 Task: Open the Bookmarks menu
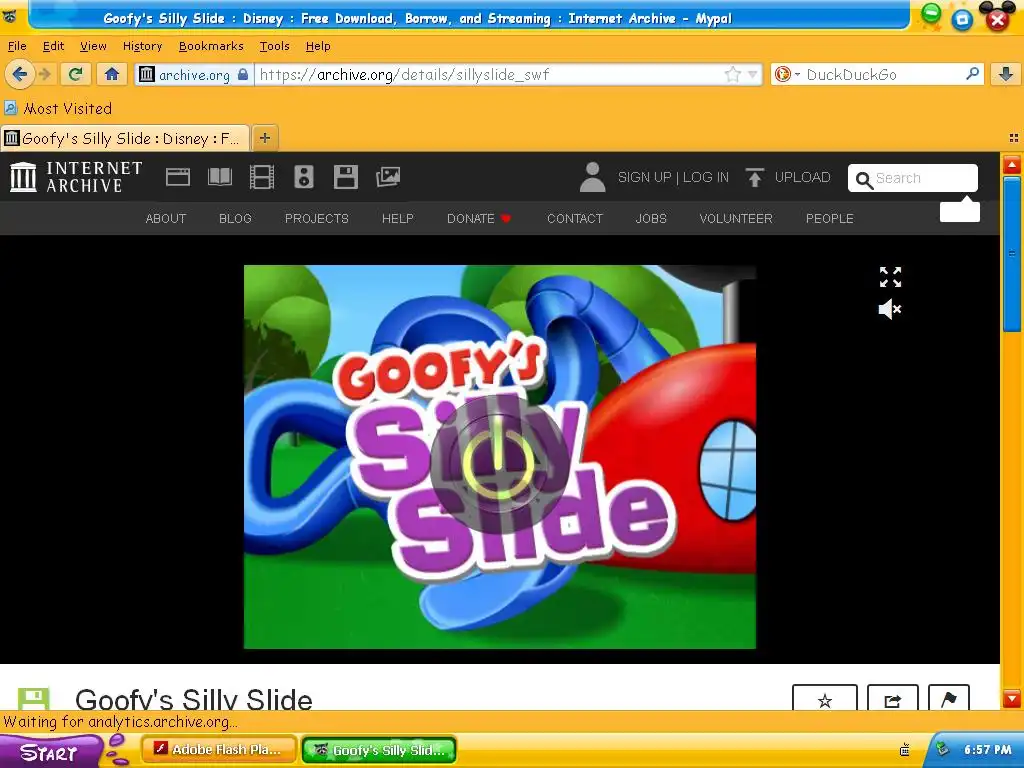pyautogui.click(x=211, y=46)
